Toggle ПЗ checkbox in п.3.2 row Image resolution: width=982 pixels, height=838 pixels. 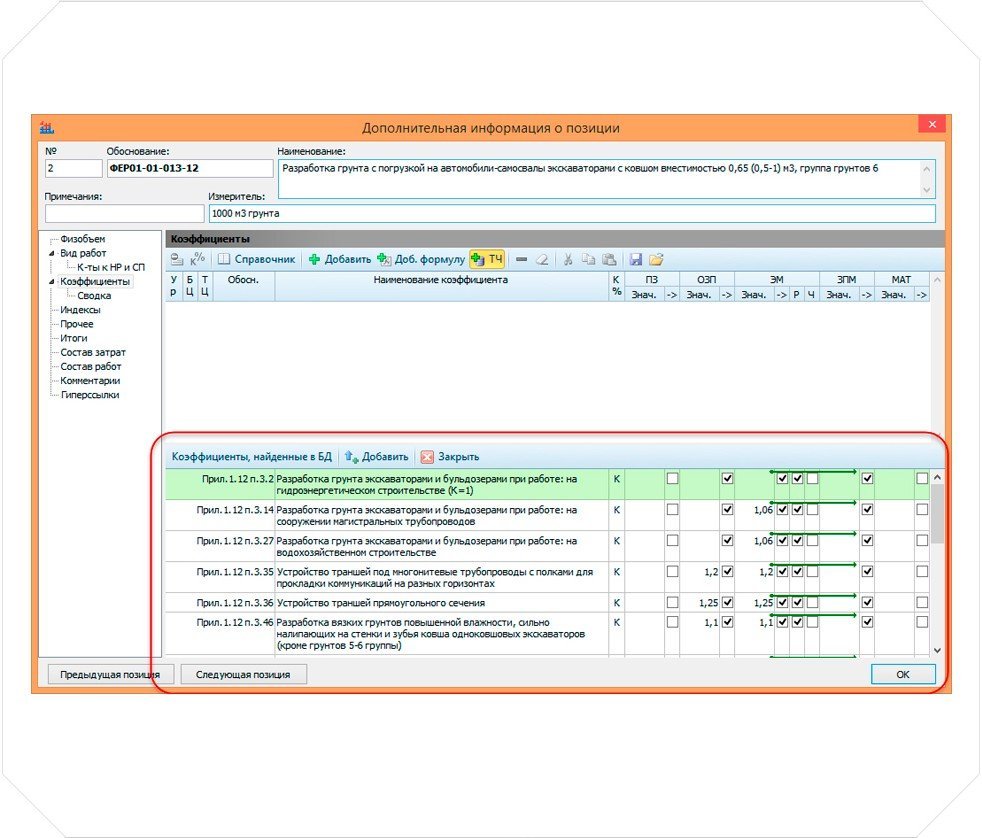pyautogui.click(x=672, y=478)
